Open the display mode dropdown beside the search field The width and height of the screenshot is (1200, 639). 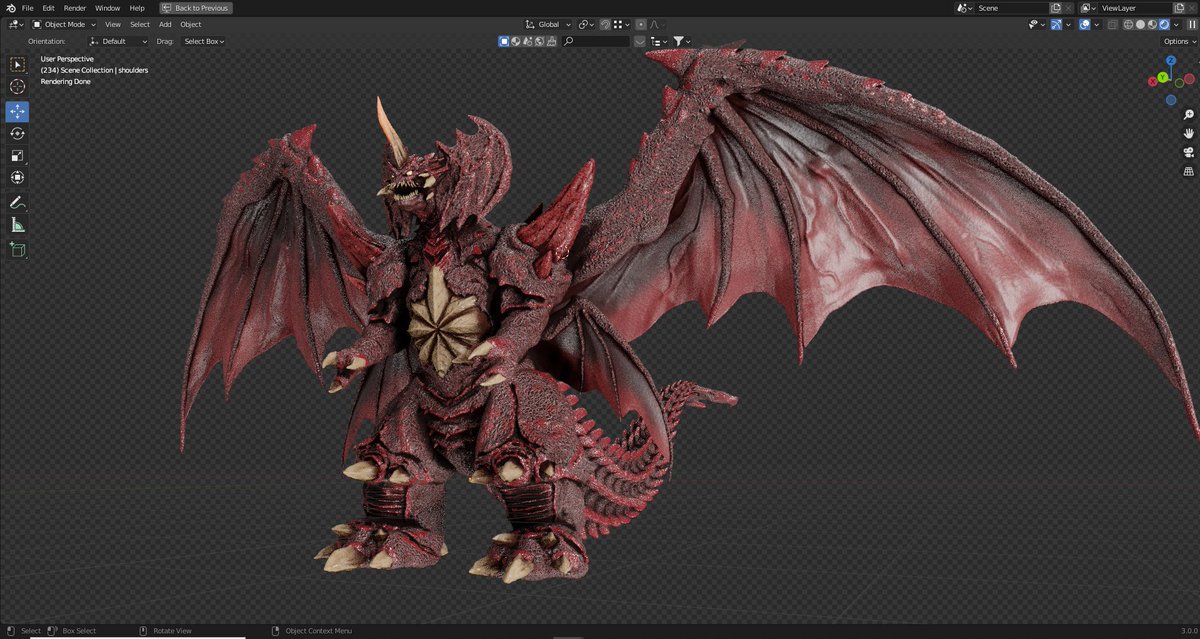tap(657, 41)
